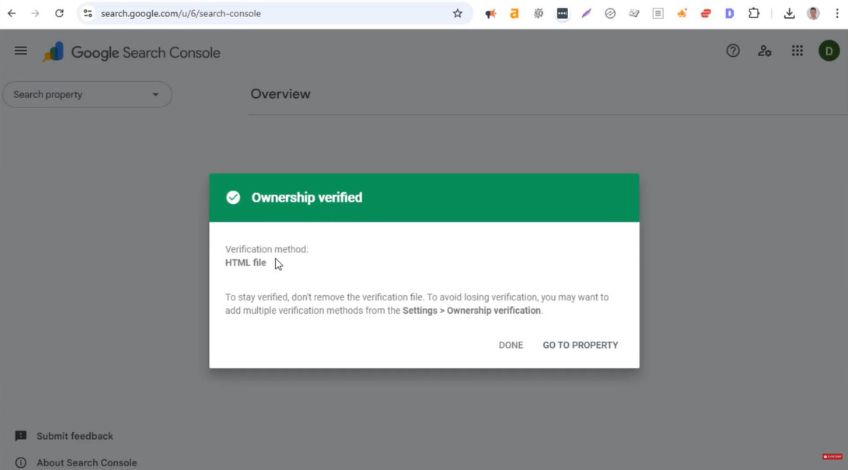Image resolution: width=848 pixels, height=470 pixels.
Task: Click the Submit feedback icon
Action: (21, 436)
